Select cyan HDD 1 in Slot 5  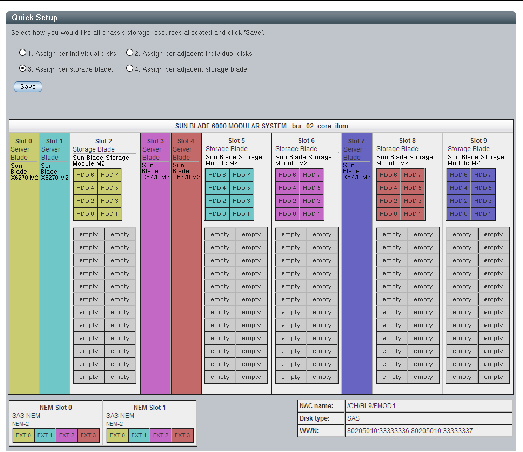coord(241,214)
